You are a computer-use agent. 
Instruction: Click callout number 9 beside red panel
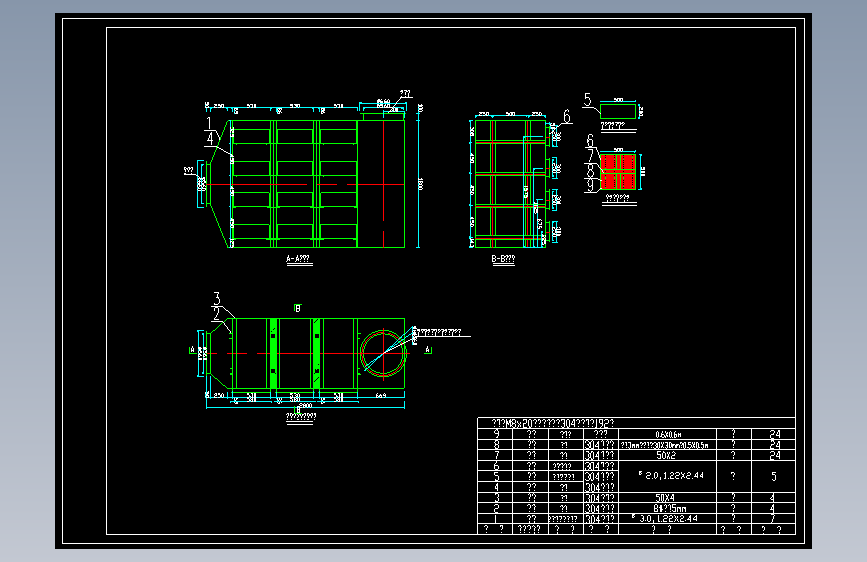591,185
